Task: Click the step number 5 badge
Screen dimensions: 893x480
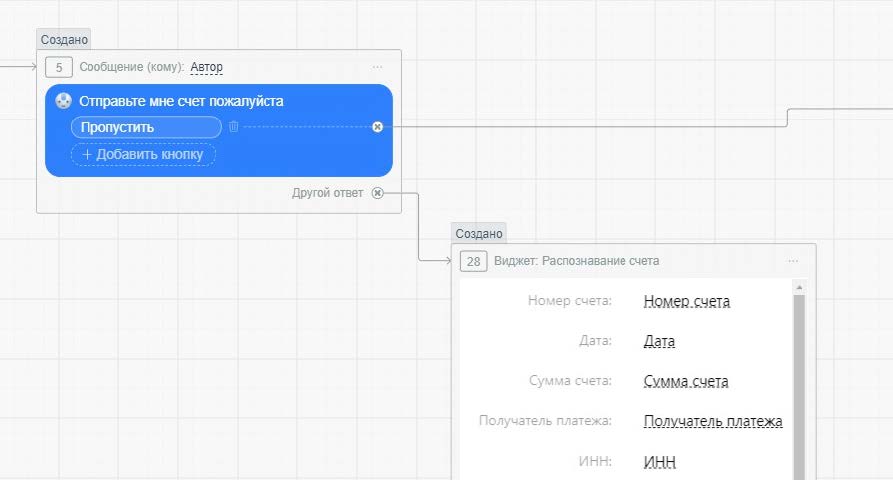Action: [59, 67]
